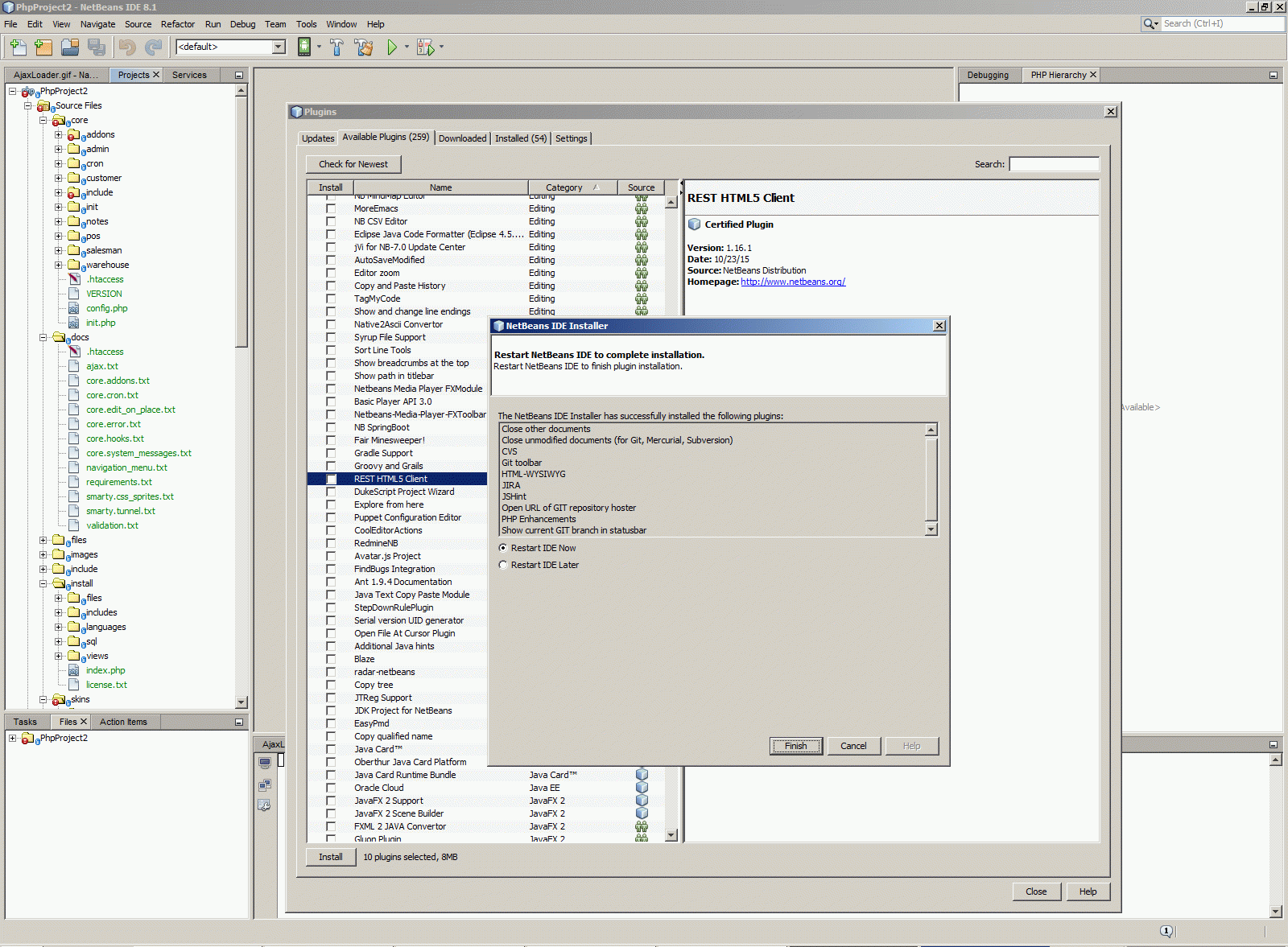Minimize the Projects panel group
1288x947 pixels.
point(239,75)
